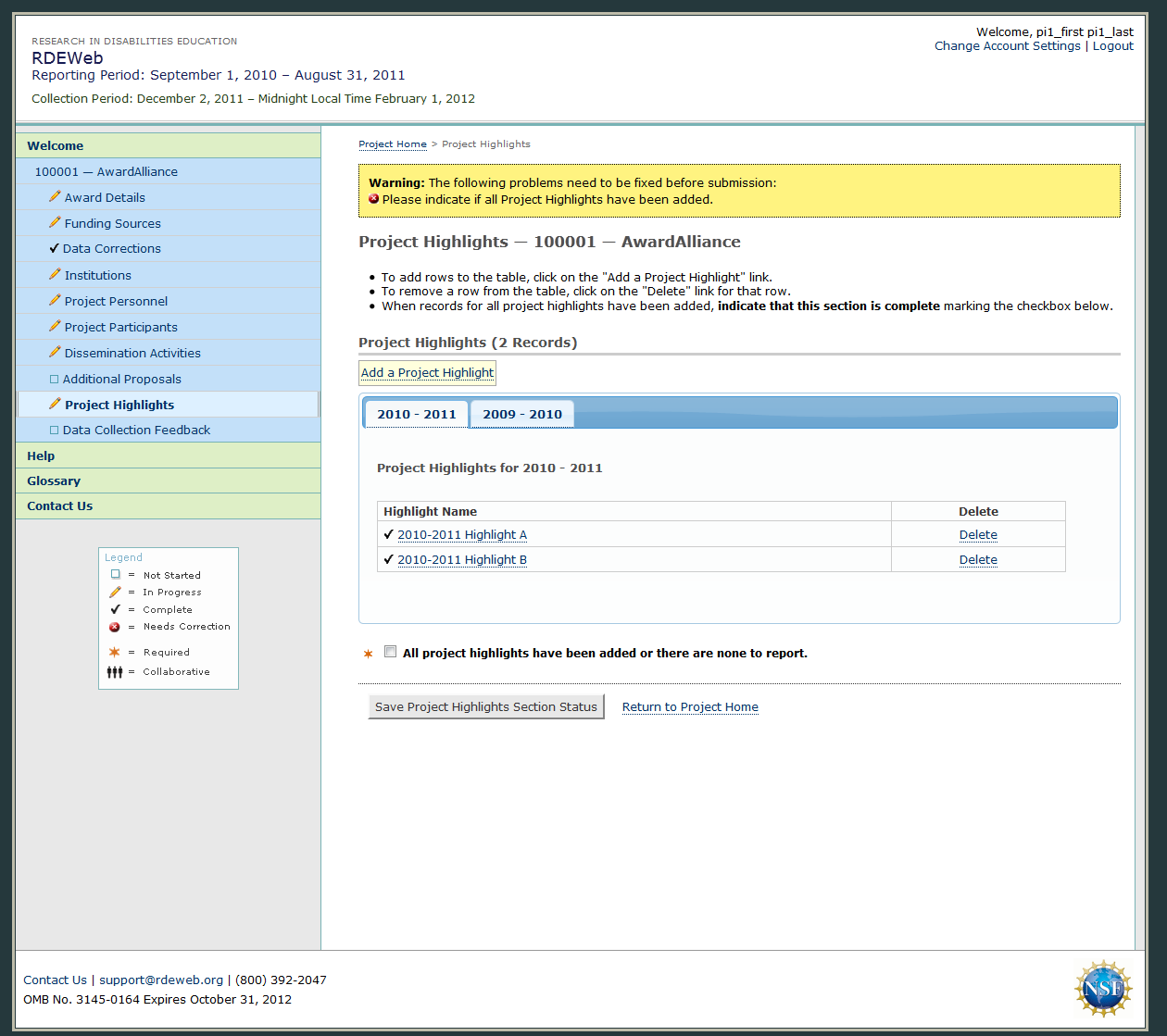Click the pencil icon beside Award Details
This screenshot has height=1036, width=1167.
55,197
